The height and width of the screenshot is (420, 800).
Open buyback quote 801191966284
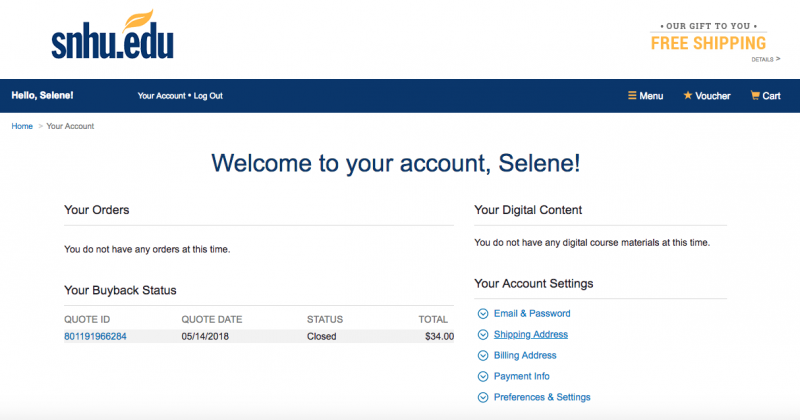tap(95, 337)
